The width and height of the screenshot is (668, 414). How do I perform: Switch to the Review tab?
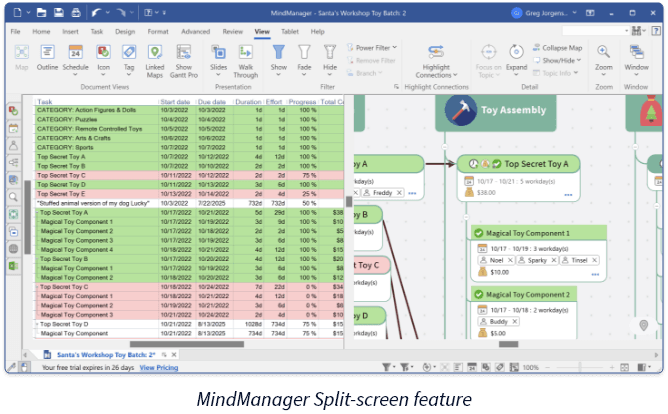[233, 32]
